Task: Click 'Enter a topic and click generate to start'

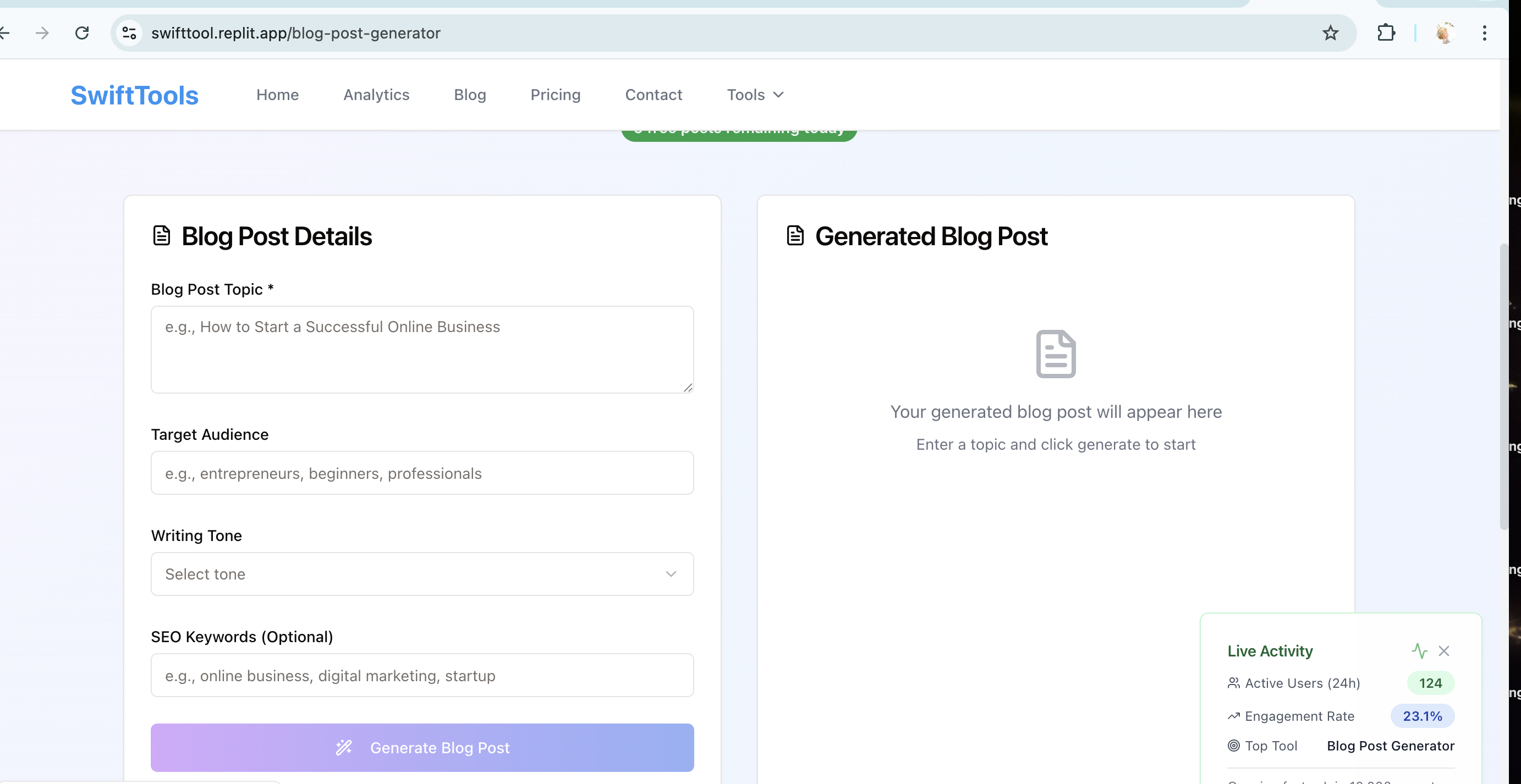Action: click(1056, 444)
